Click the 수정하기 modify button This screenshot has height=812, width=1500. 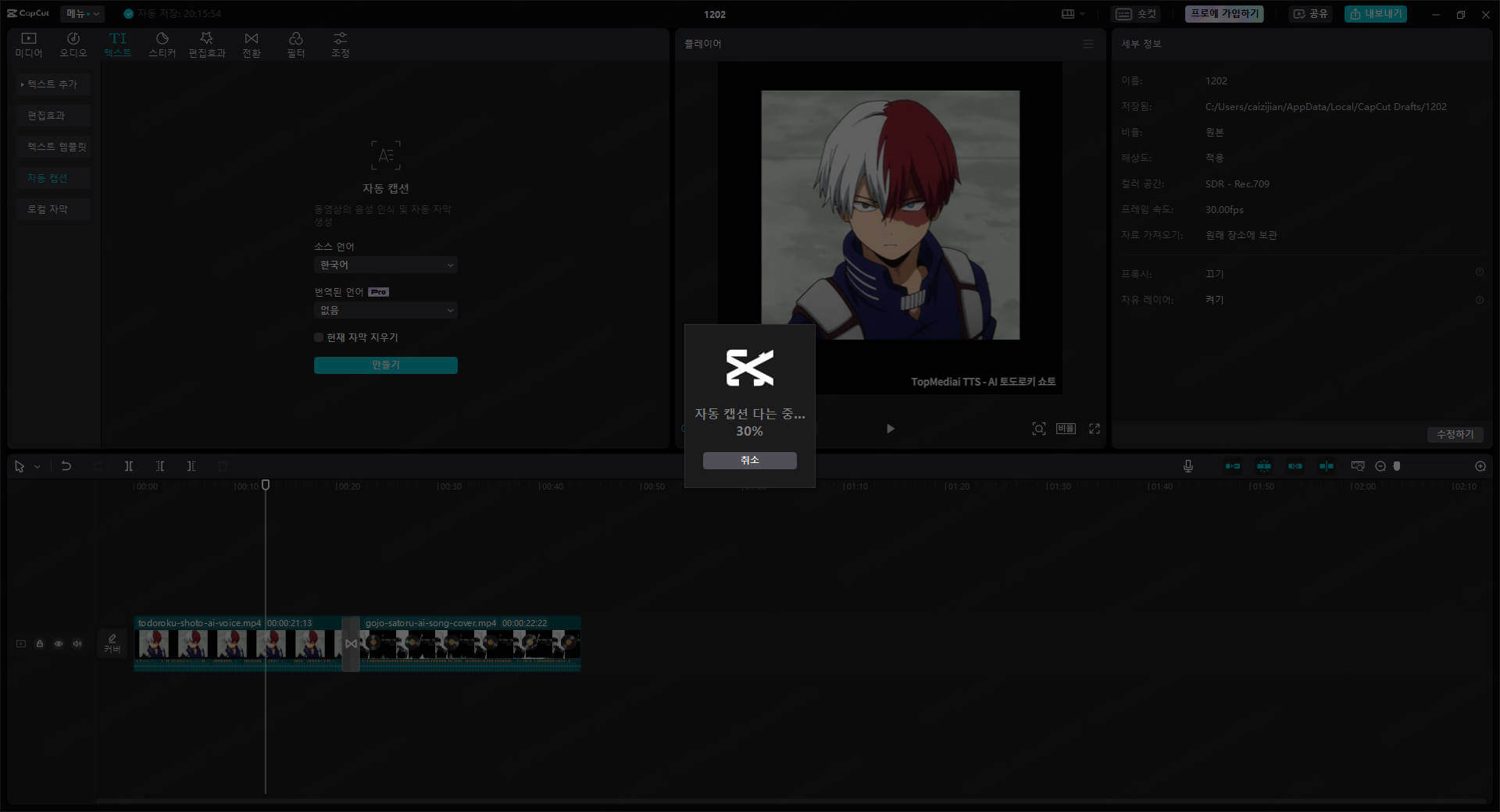1455,434
